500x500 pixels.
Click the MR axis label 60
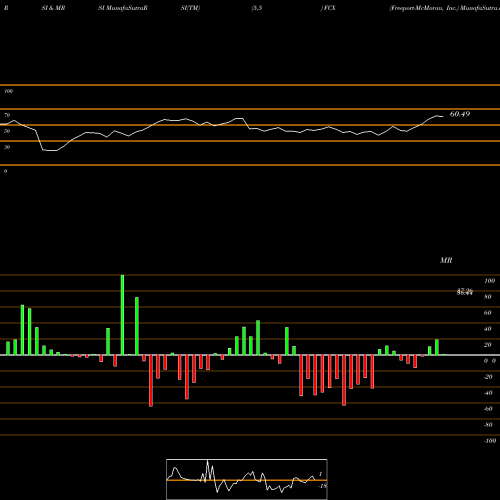click(x=488, y=313)
